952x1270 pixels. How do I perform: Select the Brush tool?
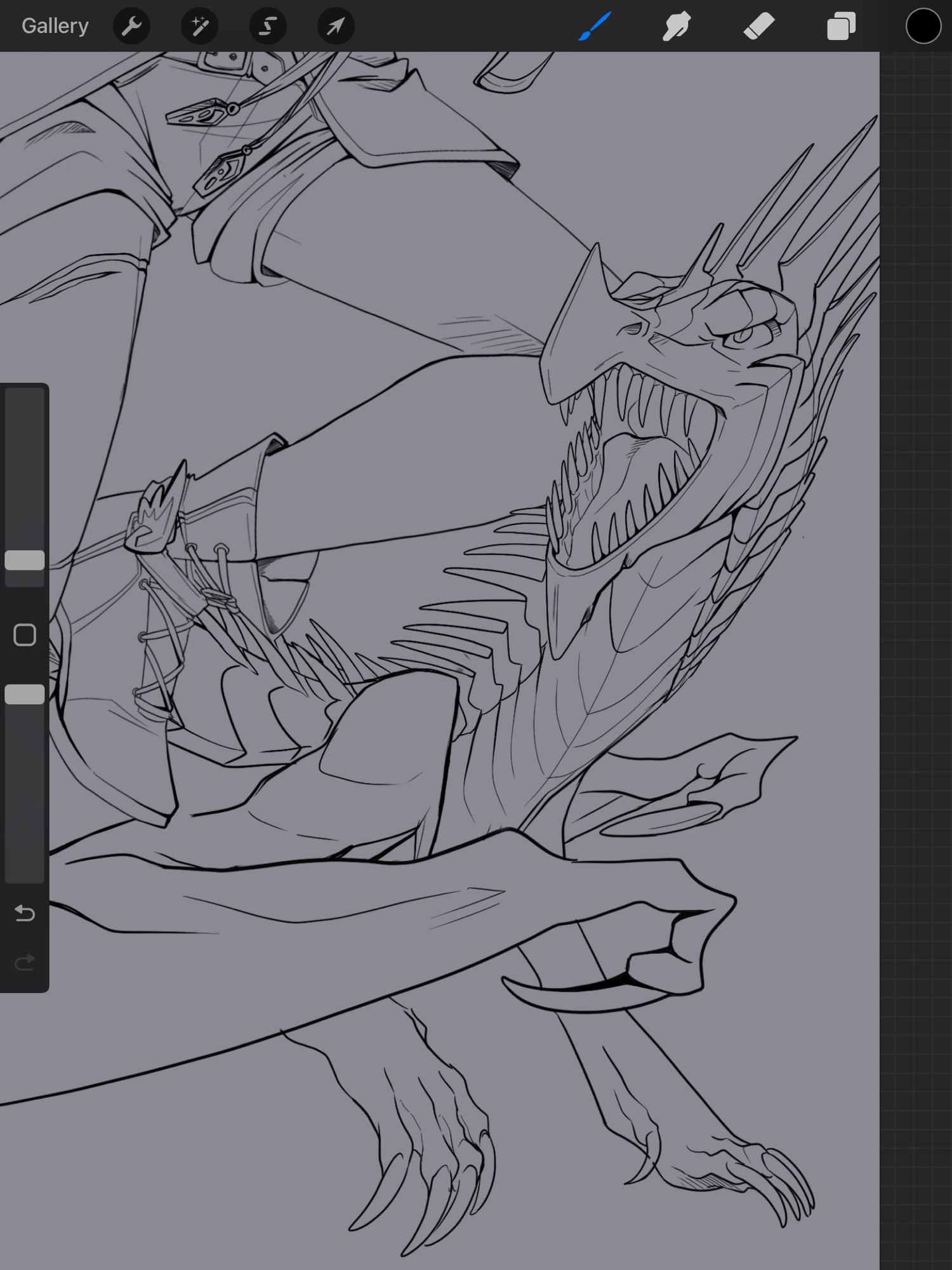tap(595, 26)
